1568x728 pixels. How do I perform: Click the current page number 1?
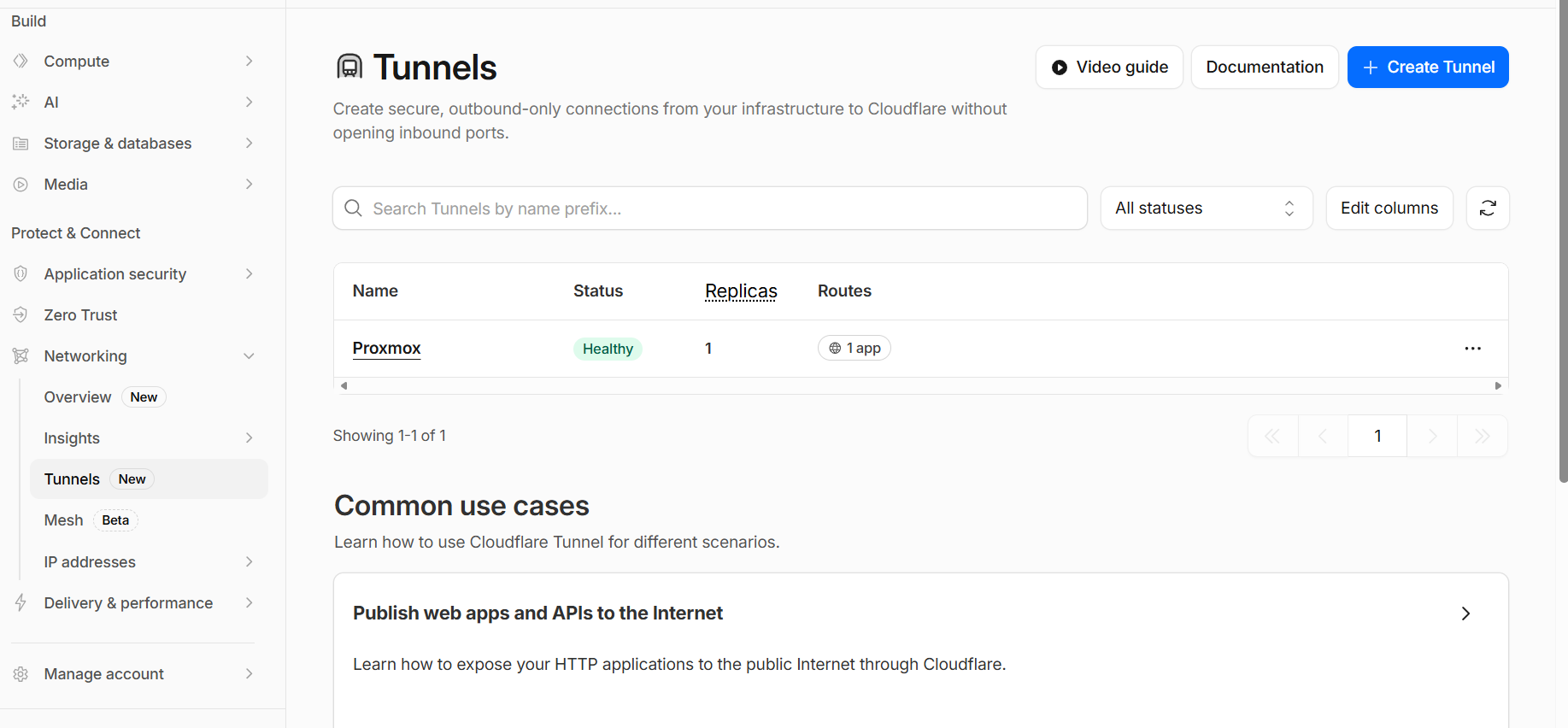coord(1377,437)
